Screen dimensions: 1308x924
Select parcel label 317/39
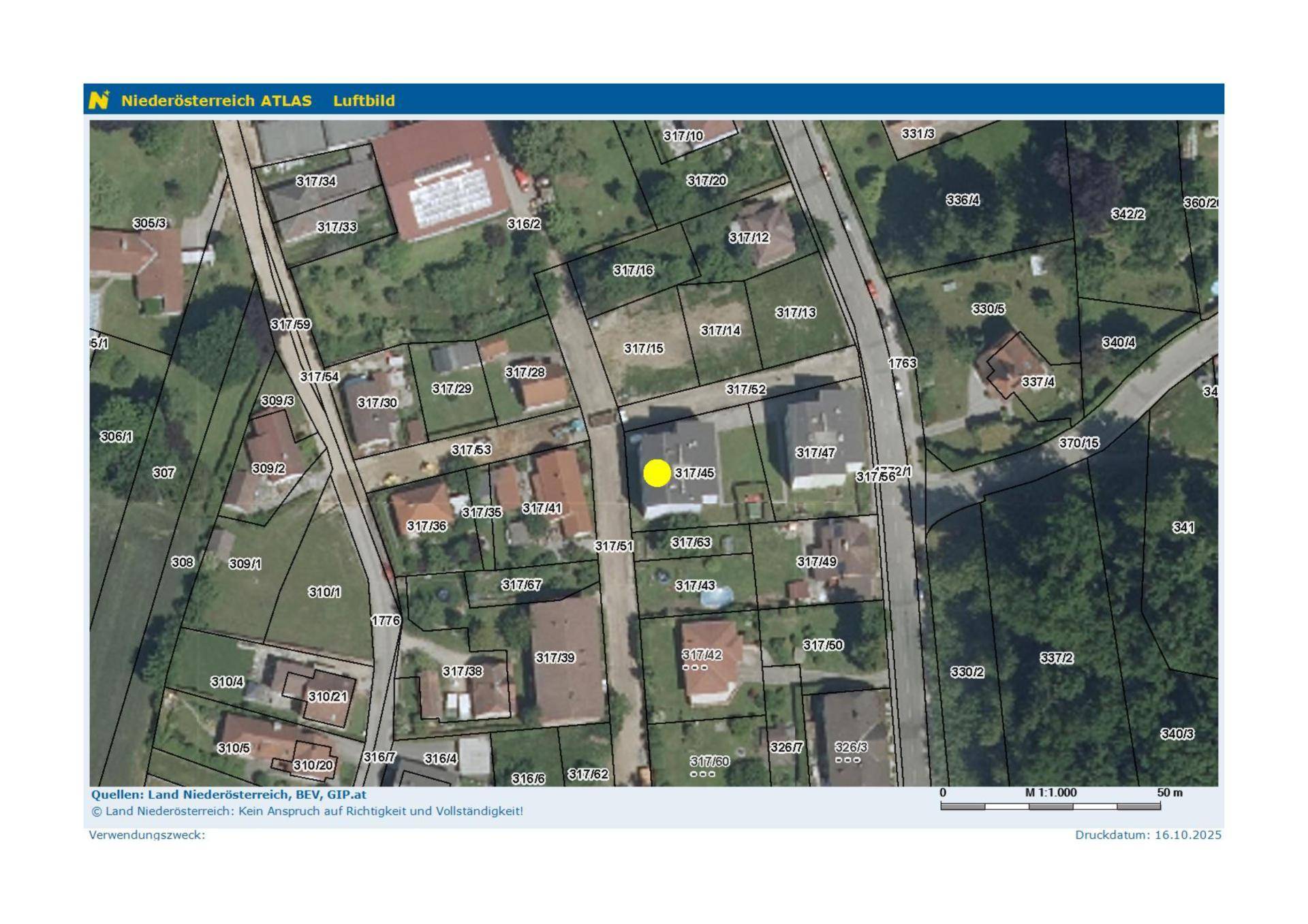pos(555,658)
